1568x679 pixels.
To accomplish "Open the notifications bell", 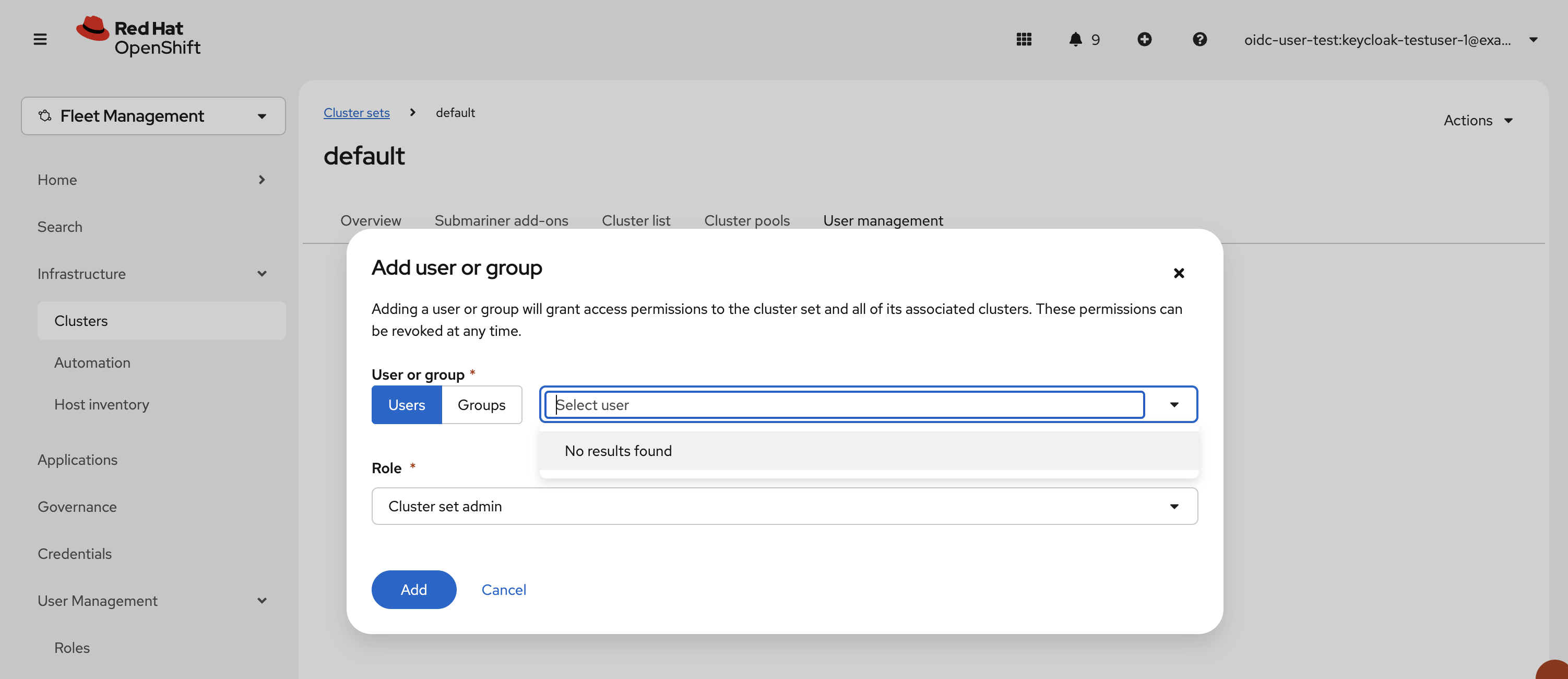I will [x=1076, y=40].
